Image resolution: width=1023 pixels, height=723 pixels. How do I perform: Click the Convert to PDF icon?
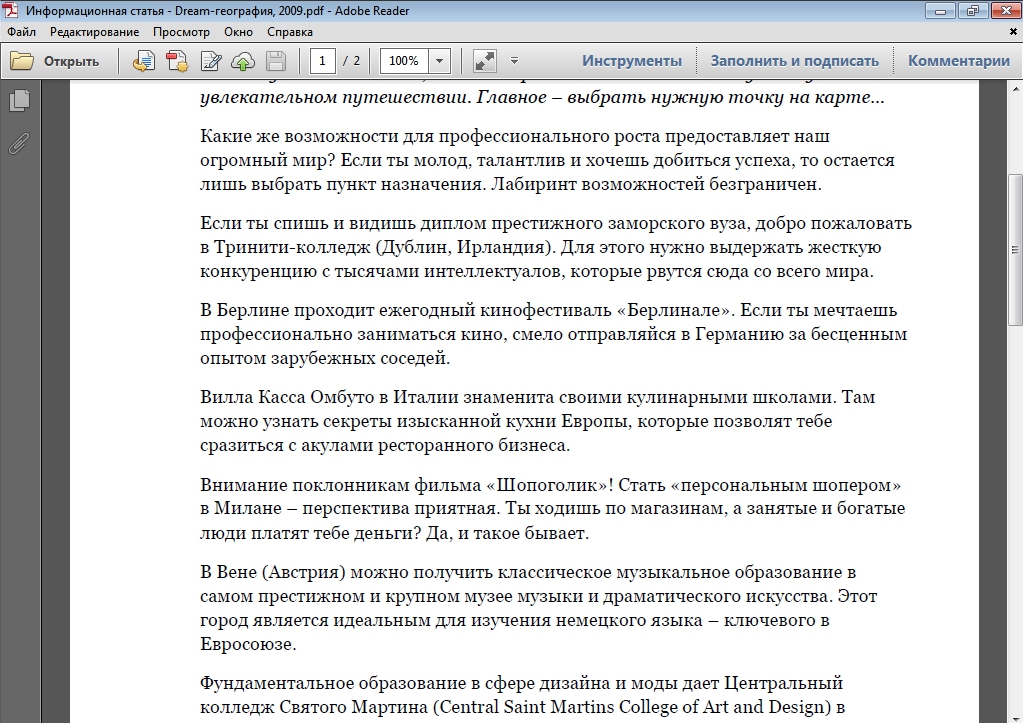tap(177, 61)
